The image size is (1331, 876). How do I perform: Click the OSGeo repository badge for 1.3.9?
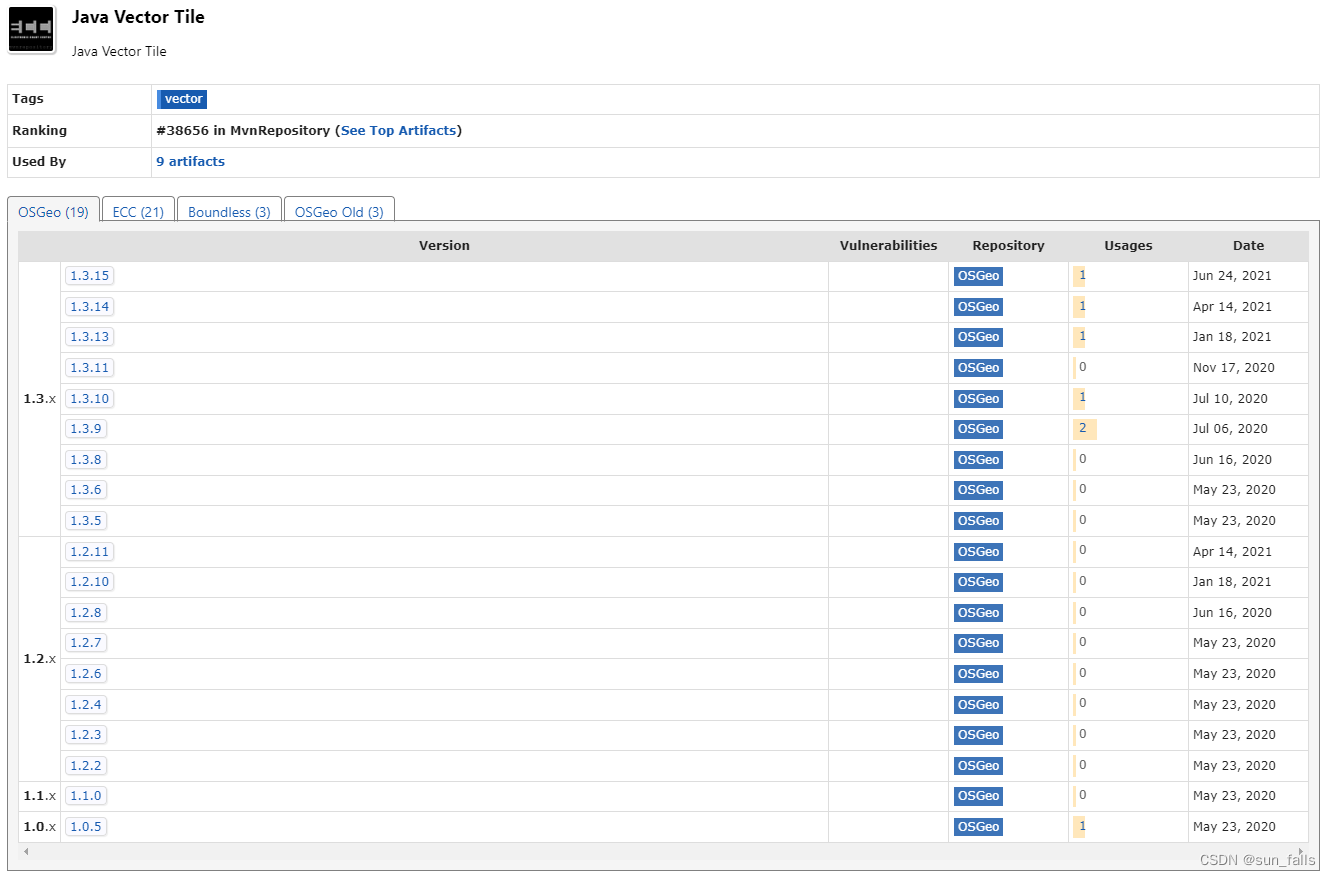click(978, 428)
